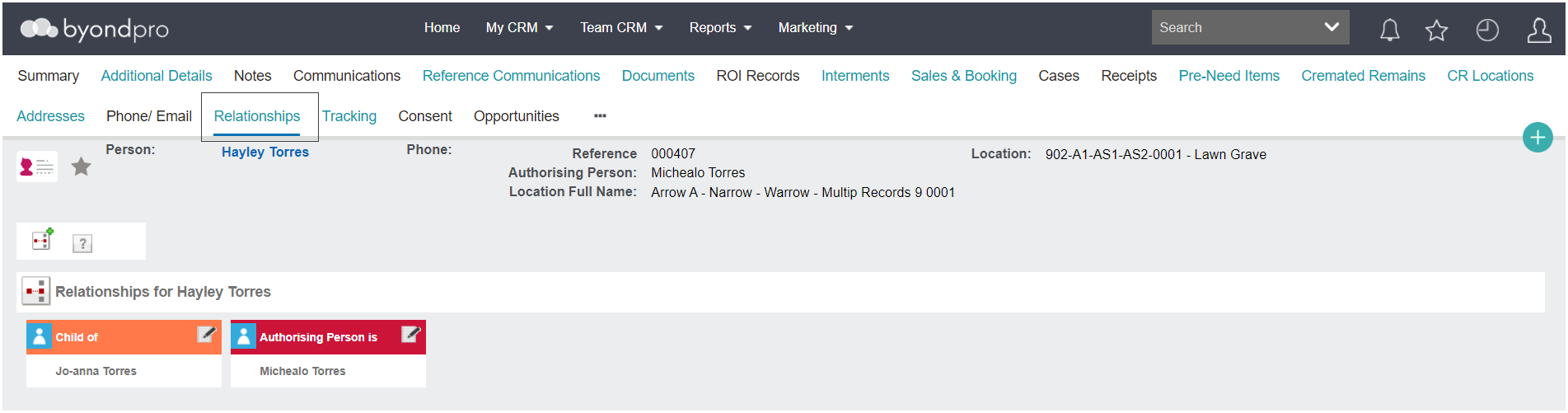Image resolution: width=1568 pixels, height=413 pixels.
Task: Open the help question mark icon
Action: (x=82, y=243)
